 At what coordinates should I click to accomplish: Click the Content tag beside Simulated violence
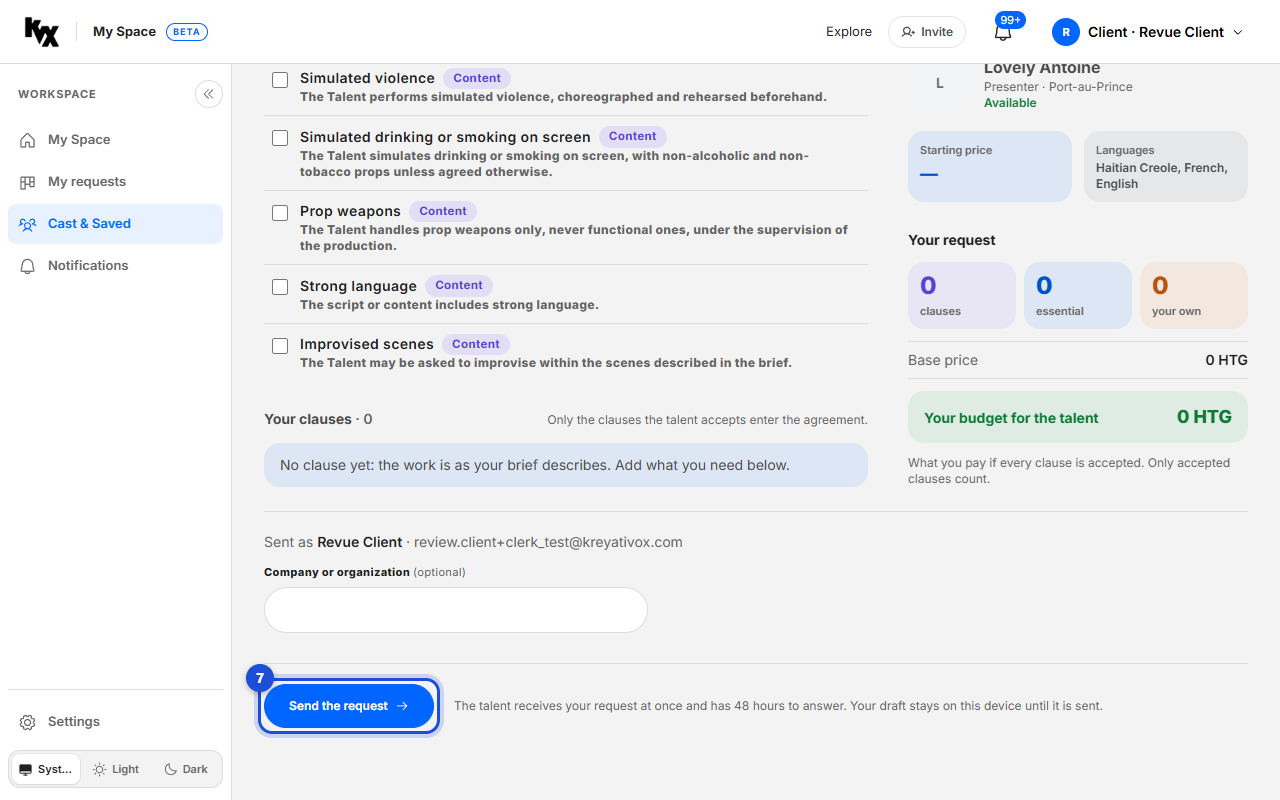477,78
